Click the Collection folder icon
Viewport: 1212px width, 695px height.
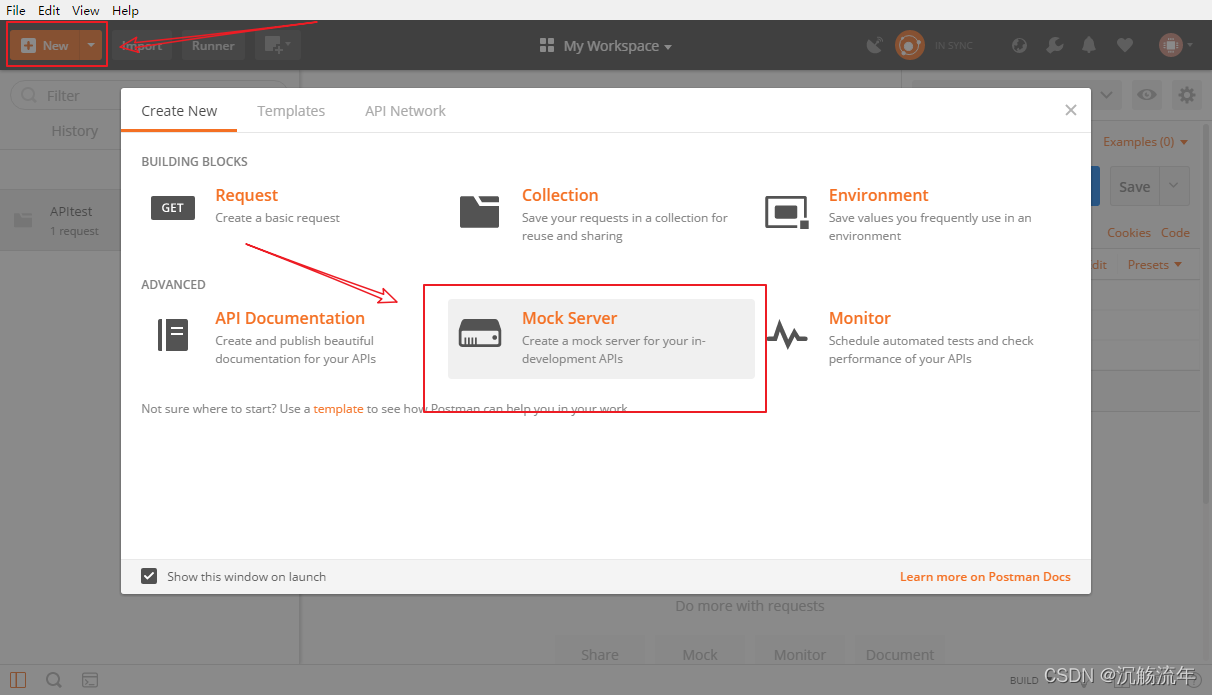[x=480, y=211]
